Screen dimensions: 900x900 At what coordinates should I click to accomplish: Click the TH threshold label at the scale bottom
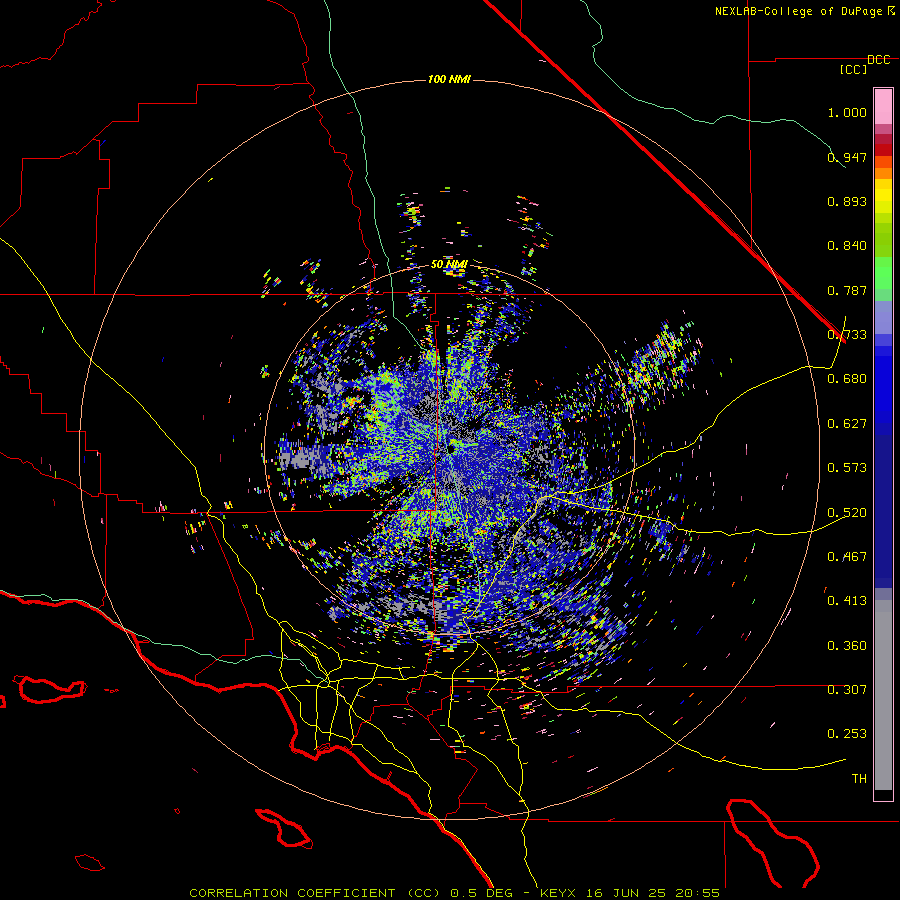tap(859, 779)
